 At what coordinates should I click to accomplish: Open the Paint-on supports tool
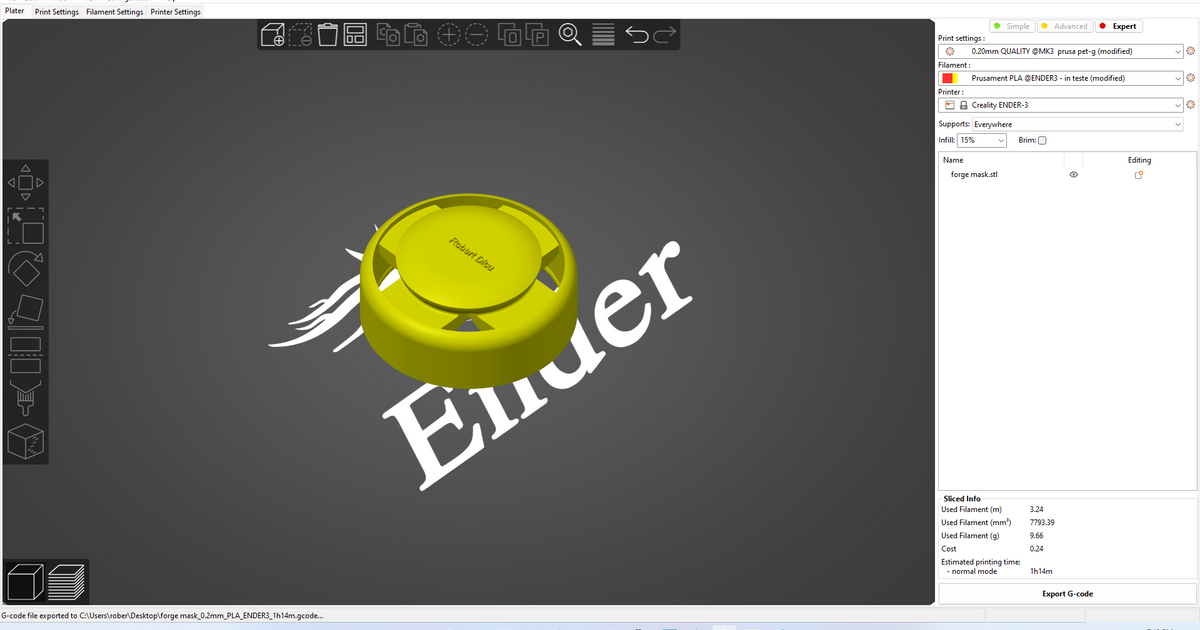pos(25,397)
